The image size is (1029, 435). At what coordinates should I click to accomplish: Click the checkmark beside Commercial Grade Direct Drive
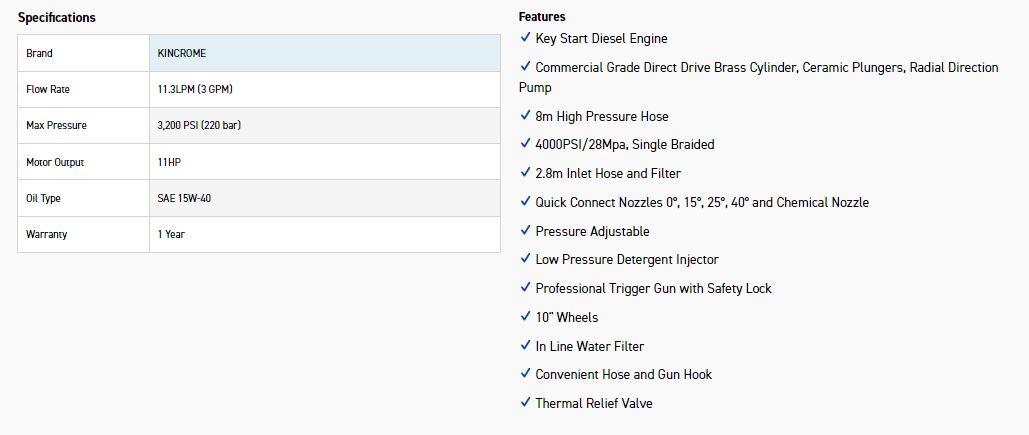click(525, 67)
